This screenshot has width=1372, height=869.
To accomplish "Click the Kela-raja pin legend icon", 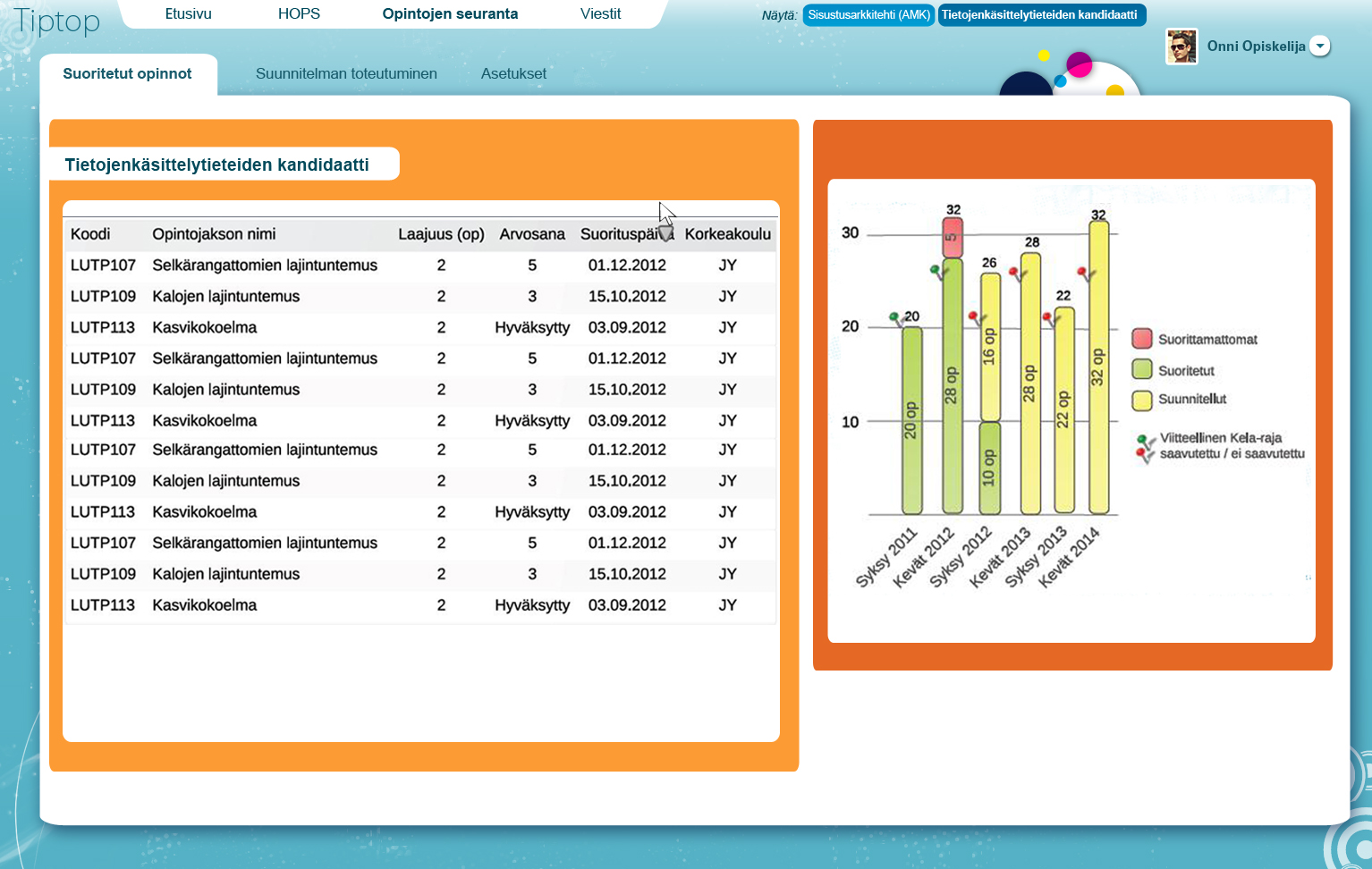I will click(x=1145, y=447).
